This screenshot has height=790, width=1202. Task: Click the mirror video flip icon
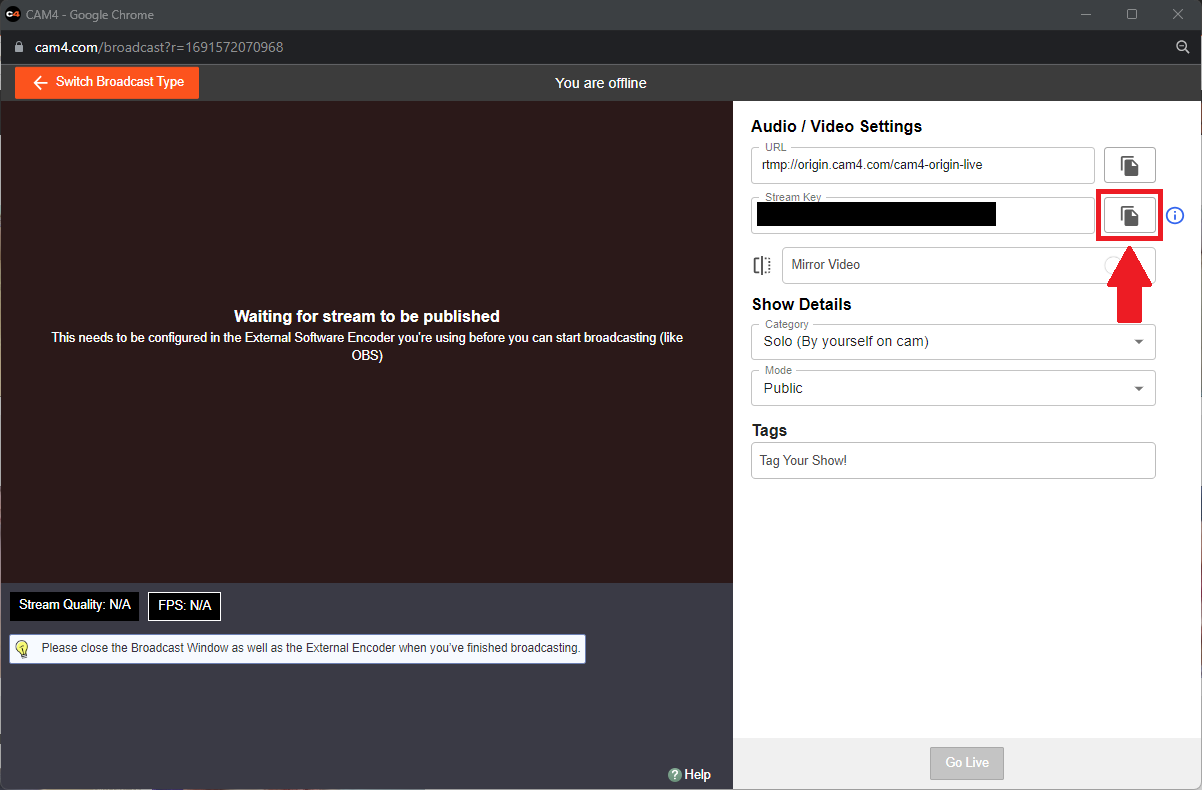tap(762, 265)
